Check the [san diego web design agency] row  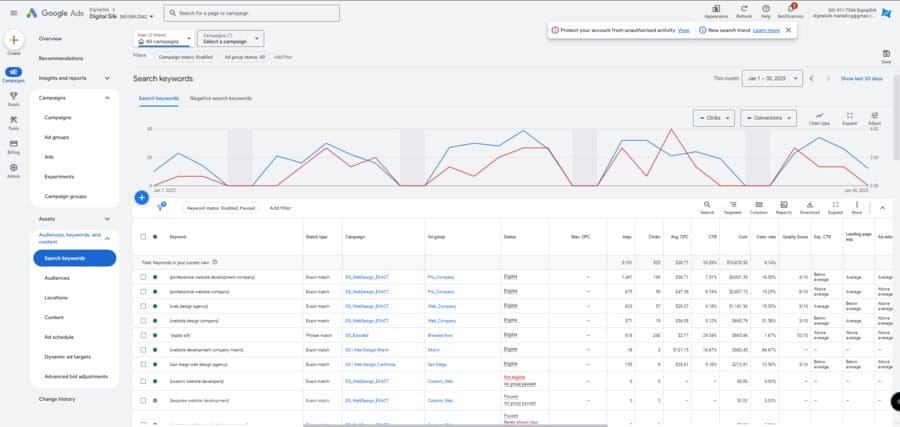coord(143,364)
